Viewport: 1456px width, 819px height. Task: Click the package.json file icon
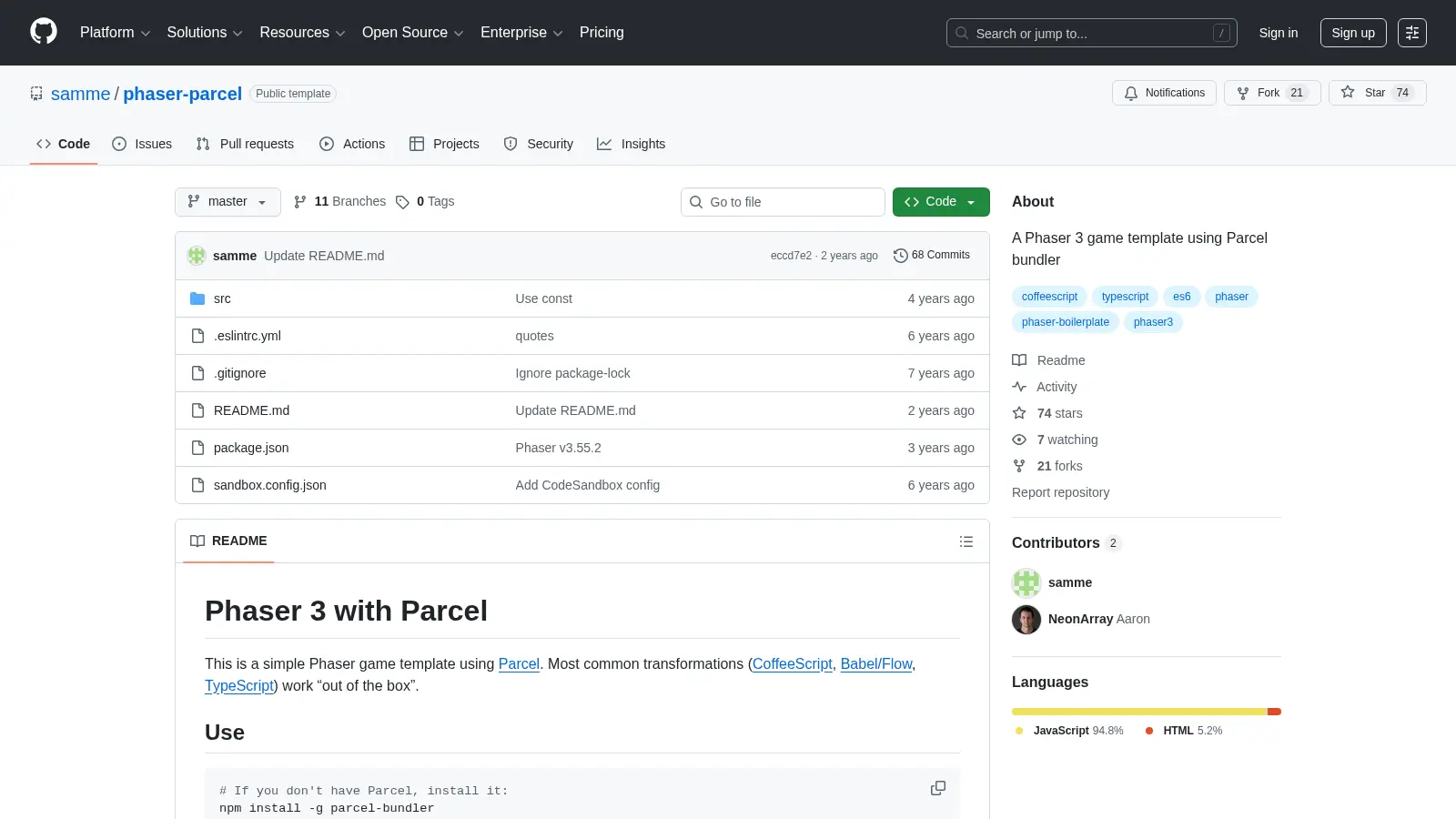(197, 448)
